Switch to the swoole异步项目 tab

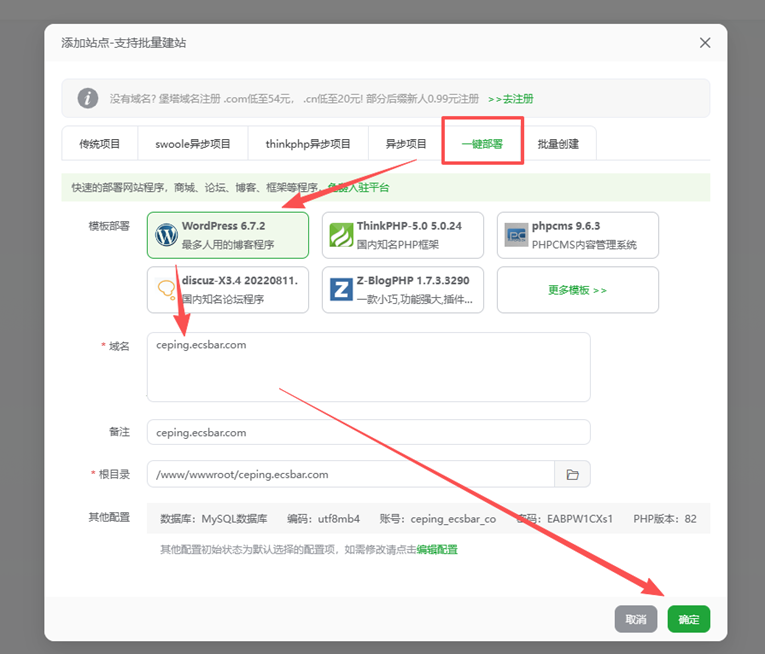(193, 144)
